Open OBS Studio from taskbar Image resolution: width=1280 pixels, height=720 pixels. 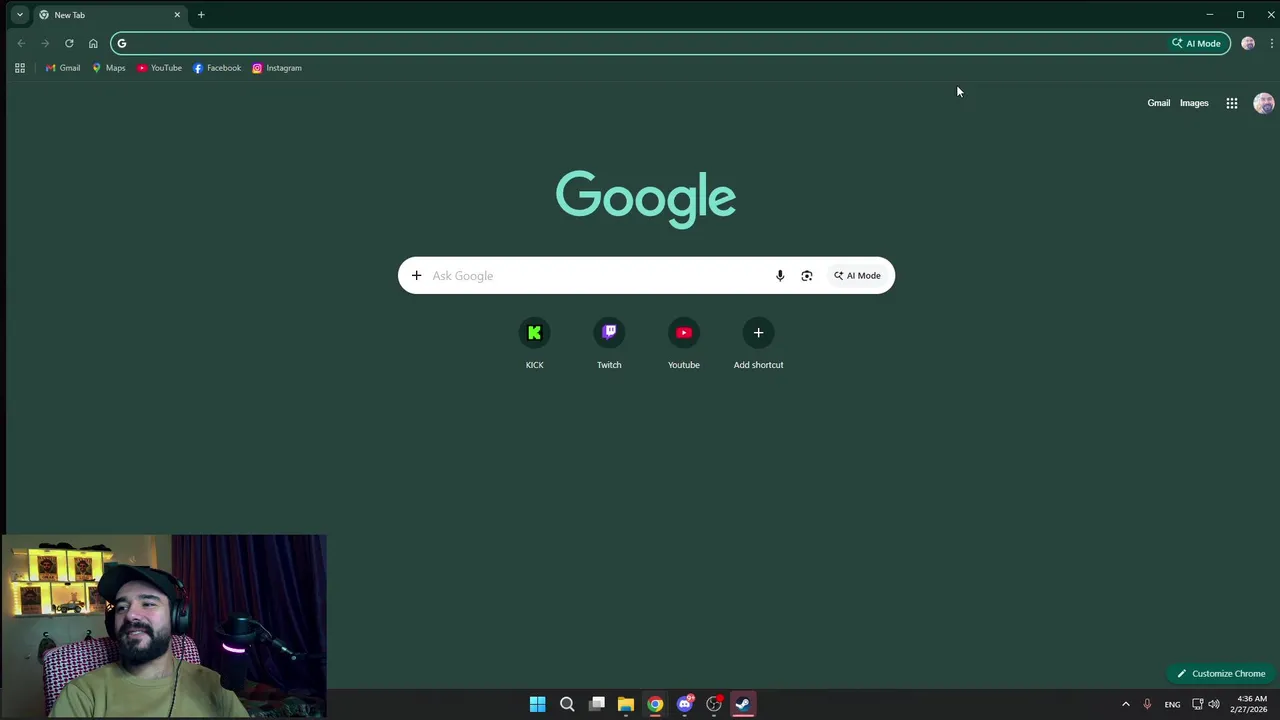[714, 704]
